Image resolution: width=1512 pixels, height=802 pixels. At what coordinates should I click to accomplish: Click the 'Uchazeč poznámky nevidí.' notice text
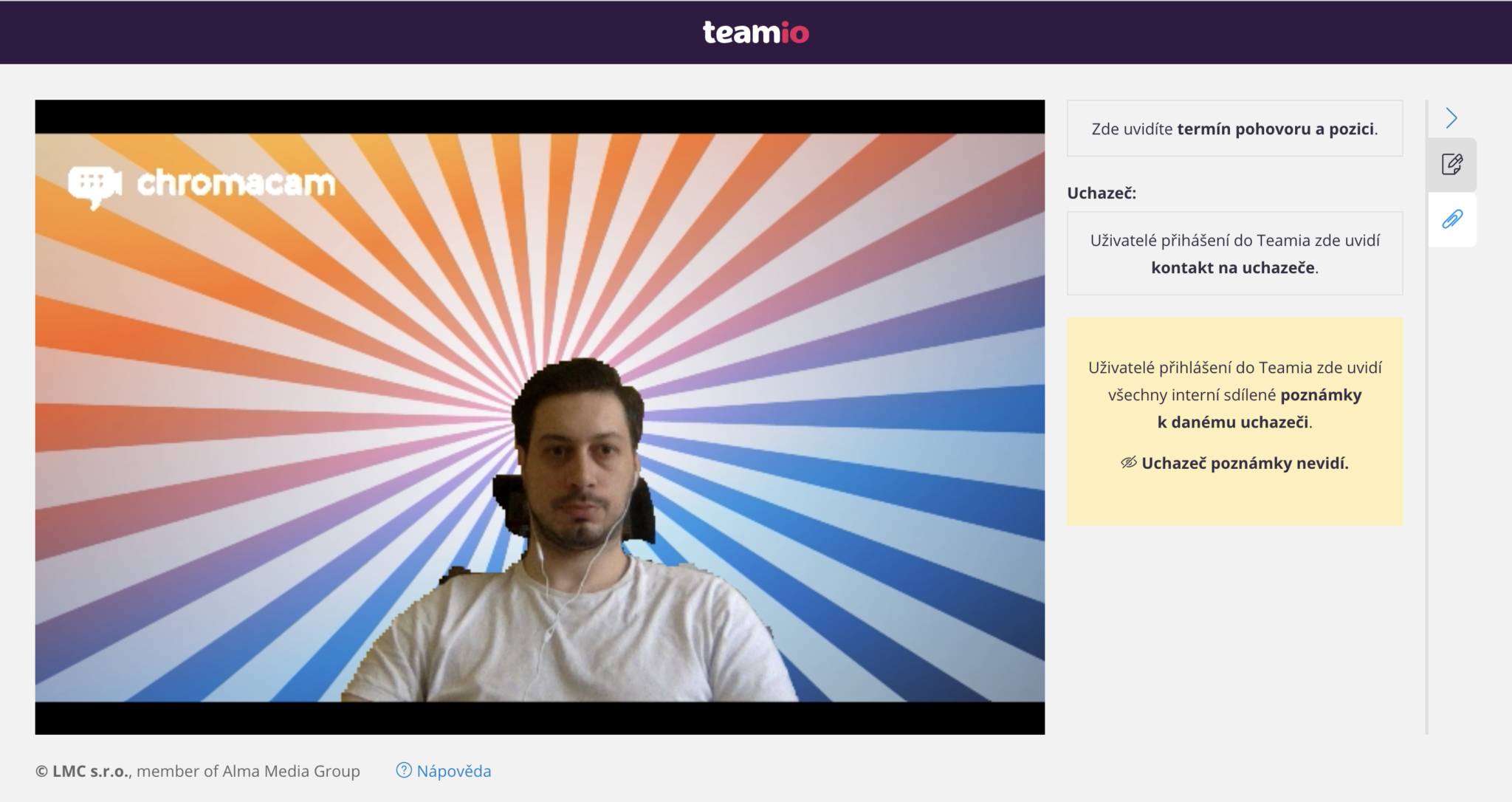(1245, 463)
